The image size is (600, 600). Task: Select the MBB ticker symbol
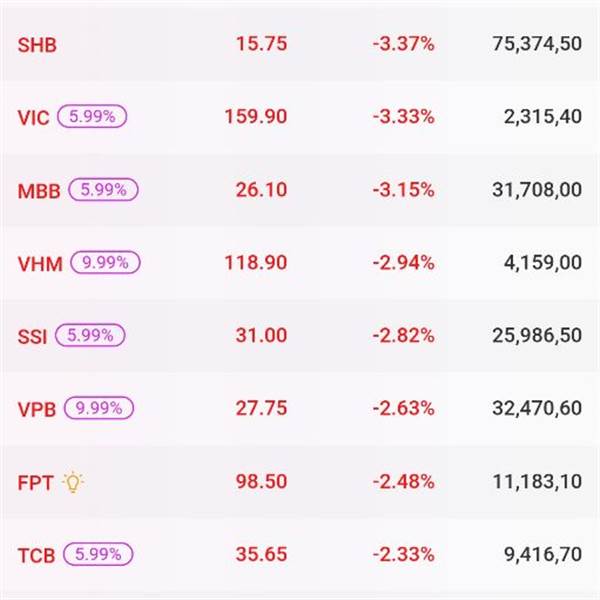pyautogui.click(x=38, y=190)
